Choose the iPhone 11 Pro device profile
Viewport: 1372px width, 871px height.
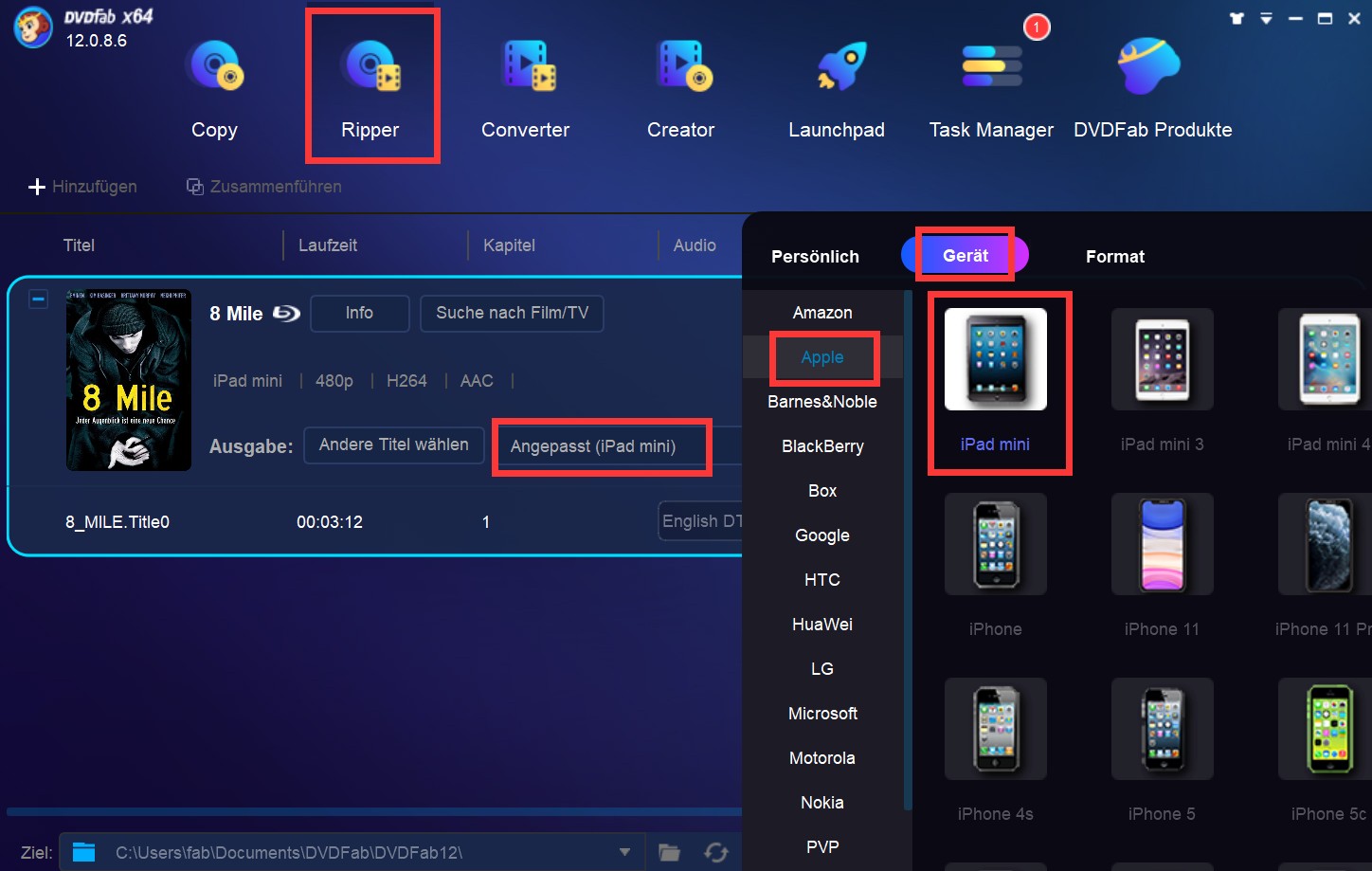[1325, 566]
